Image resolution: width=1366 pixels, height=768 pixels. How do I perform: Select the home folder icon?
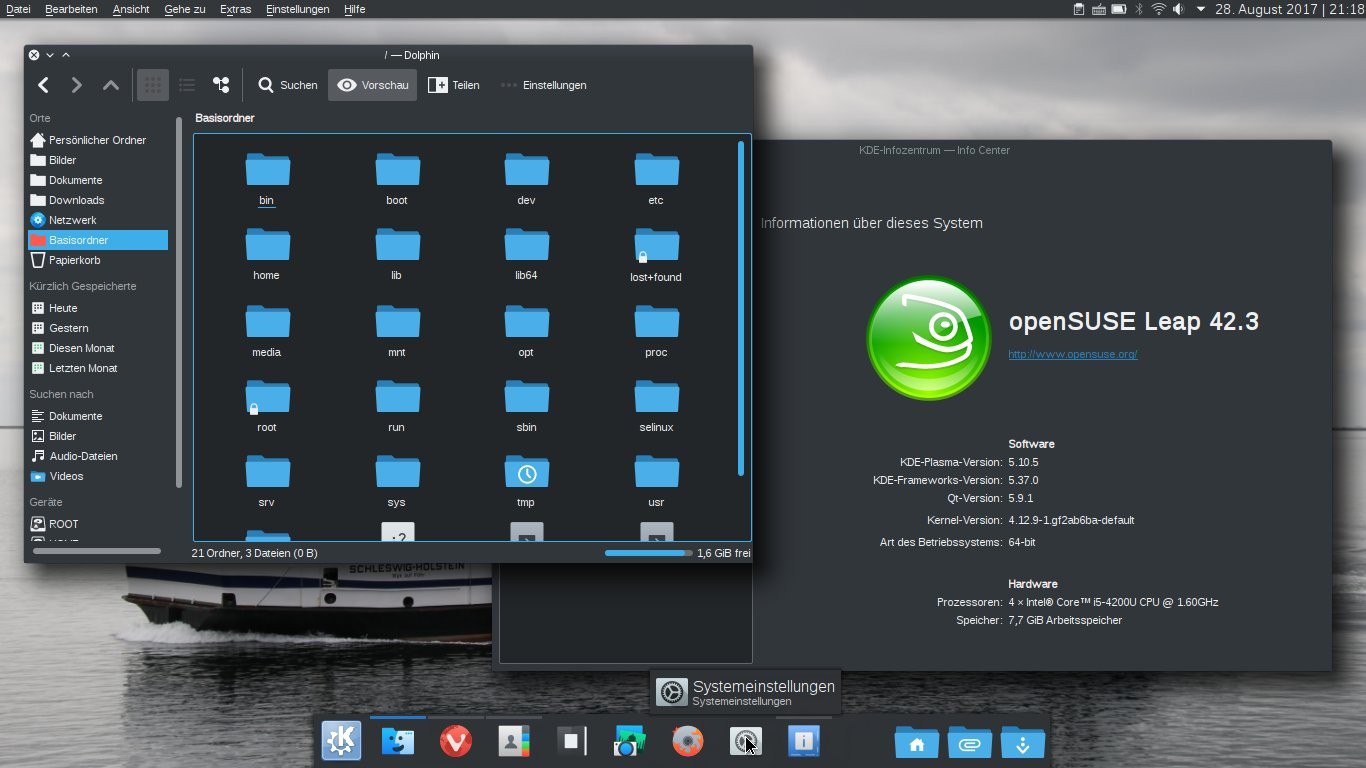[267, 244]
